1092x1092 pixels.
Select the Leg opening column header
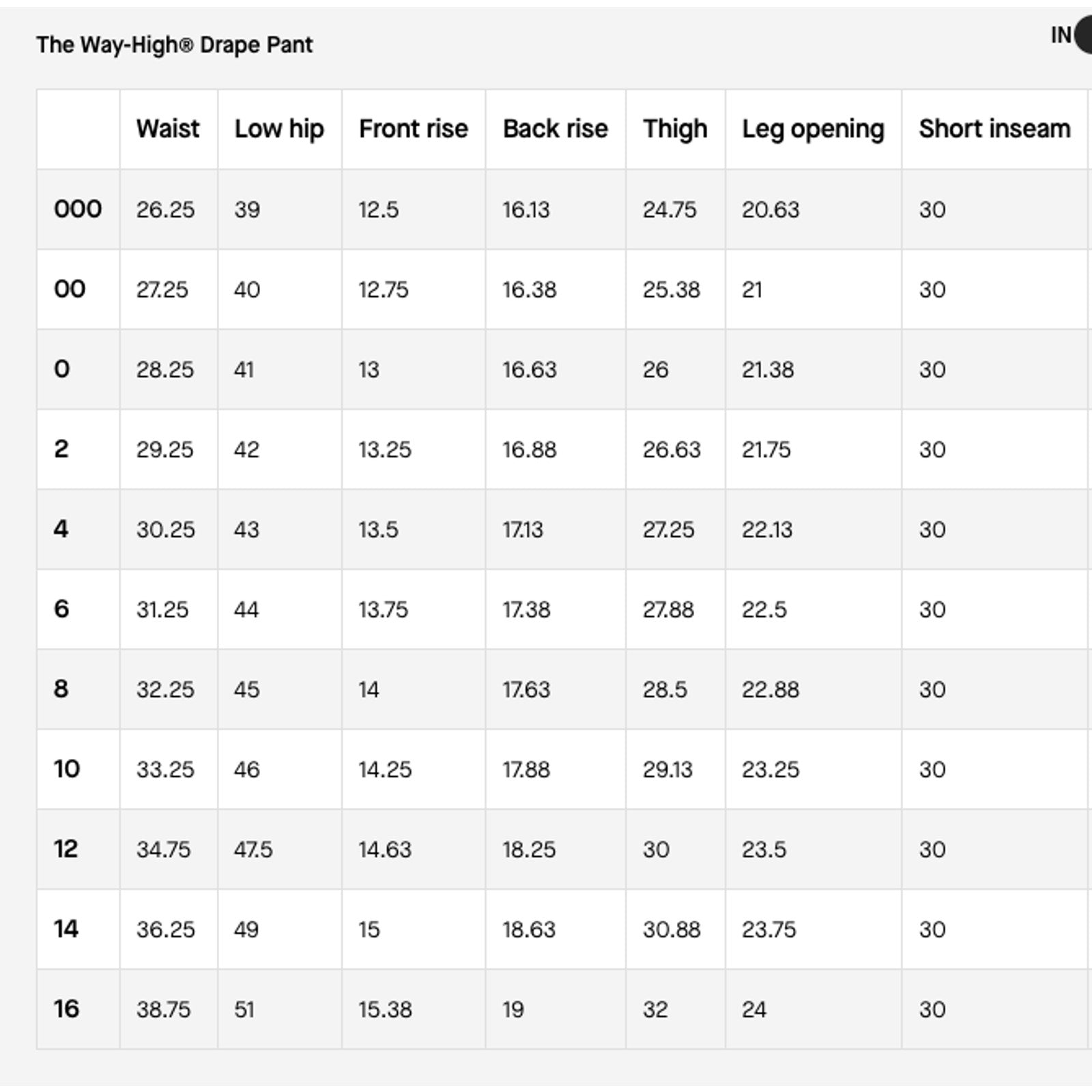(814, 129)
